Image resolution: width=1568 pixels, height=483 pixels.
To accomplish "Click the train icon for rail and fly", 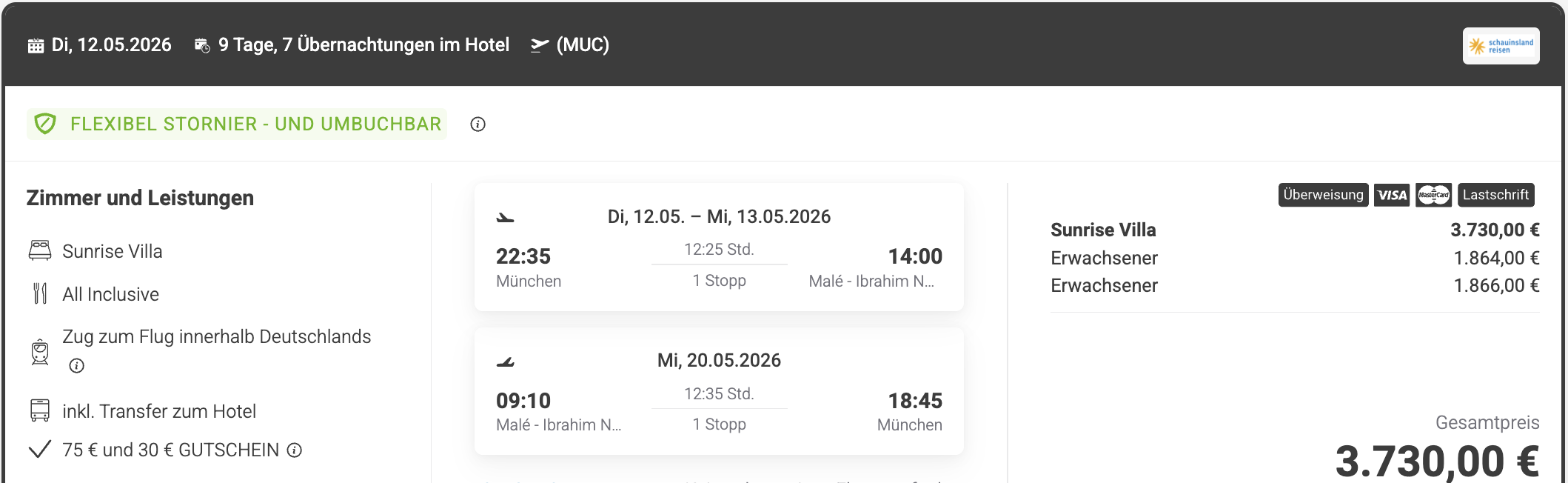I will coord(40,351).
